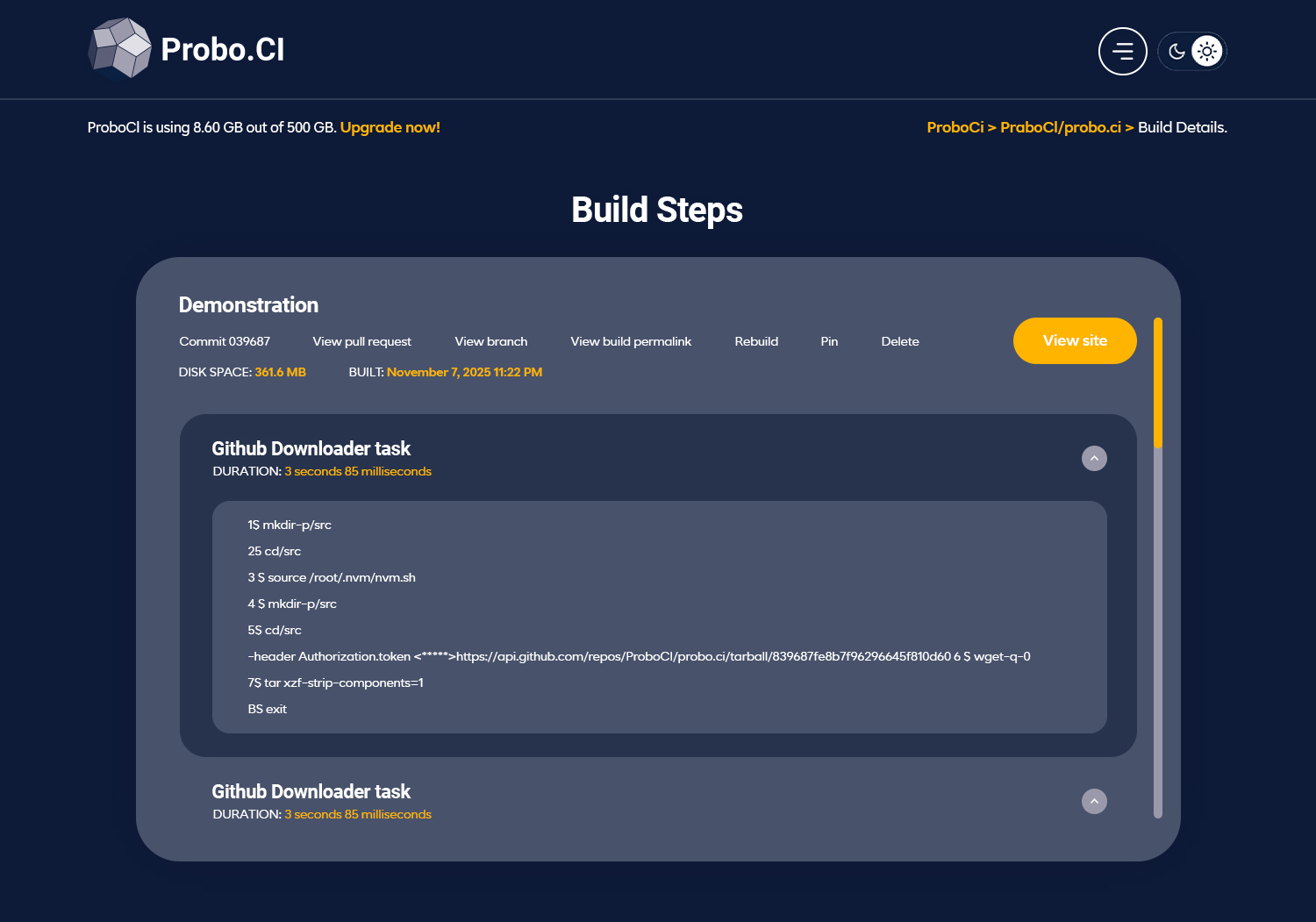
Task: Open View build permalink
Action: [x=631, y=341]
